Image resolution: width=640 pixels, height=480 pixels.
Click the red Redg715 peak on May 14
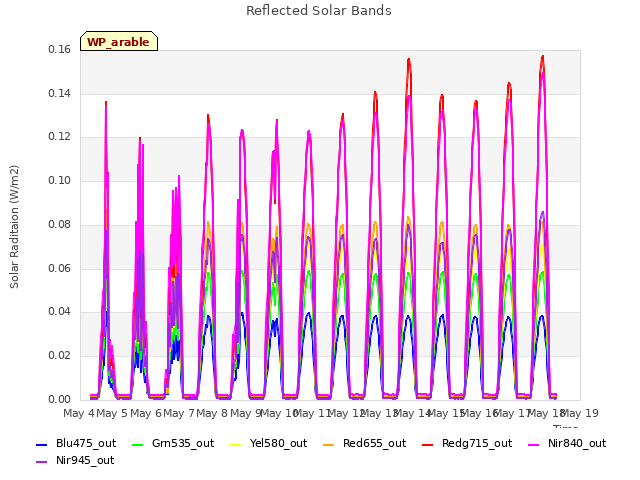[409, 60]
